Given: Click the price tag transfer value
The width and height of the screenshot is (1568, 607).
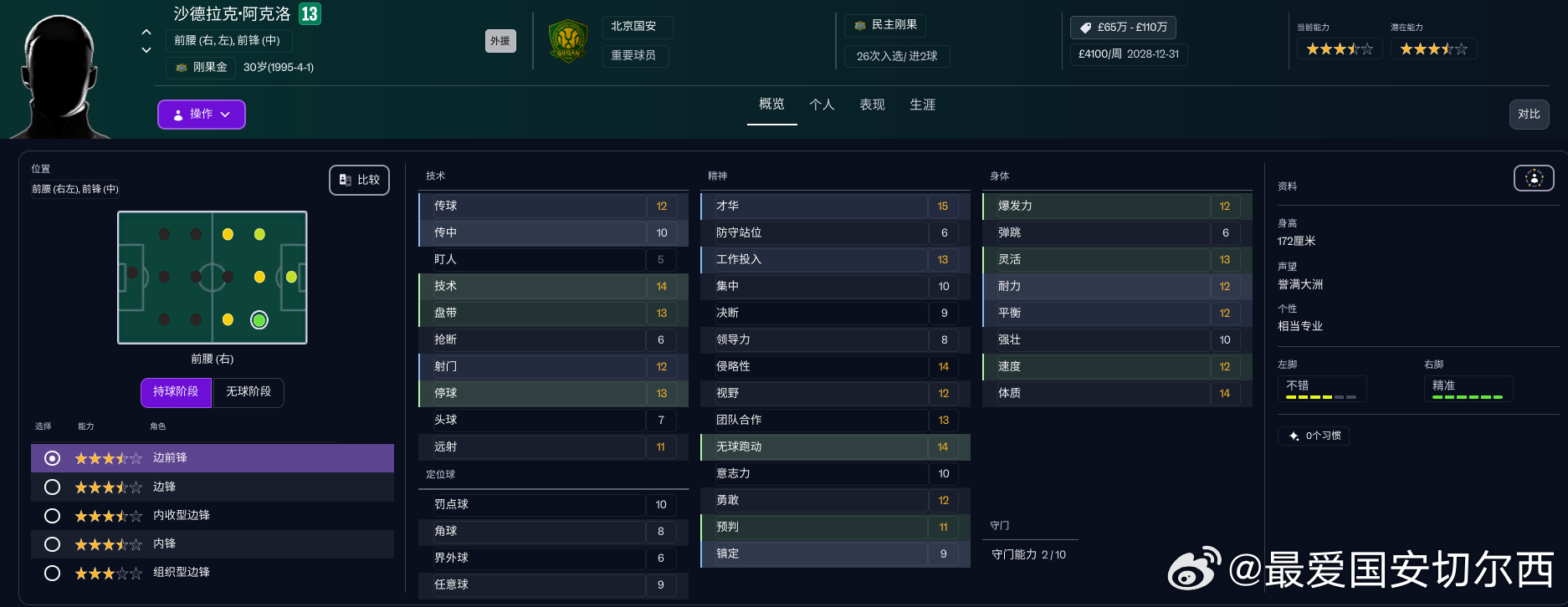Looking at the screenshot, I should (x=1123, y=28).
